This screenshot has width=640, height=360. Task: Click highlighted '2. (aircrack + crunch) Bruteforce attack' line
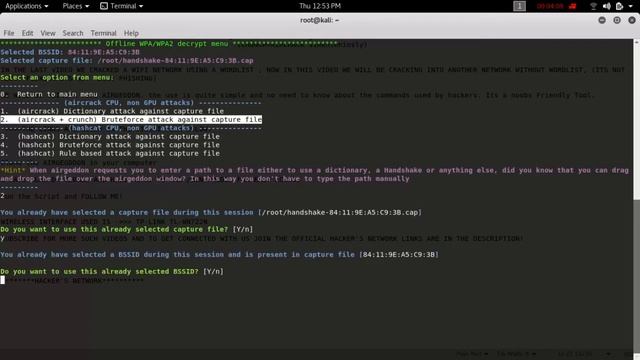tap(131, 120)
